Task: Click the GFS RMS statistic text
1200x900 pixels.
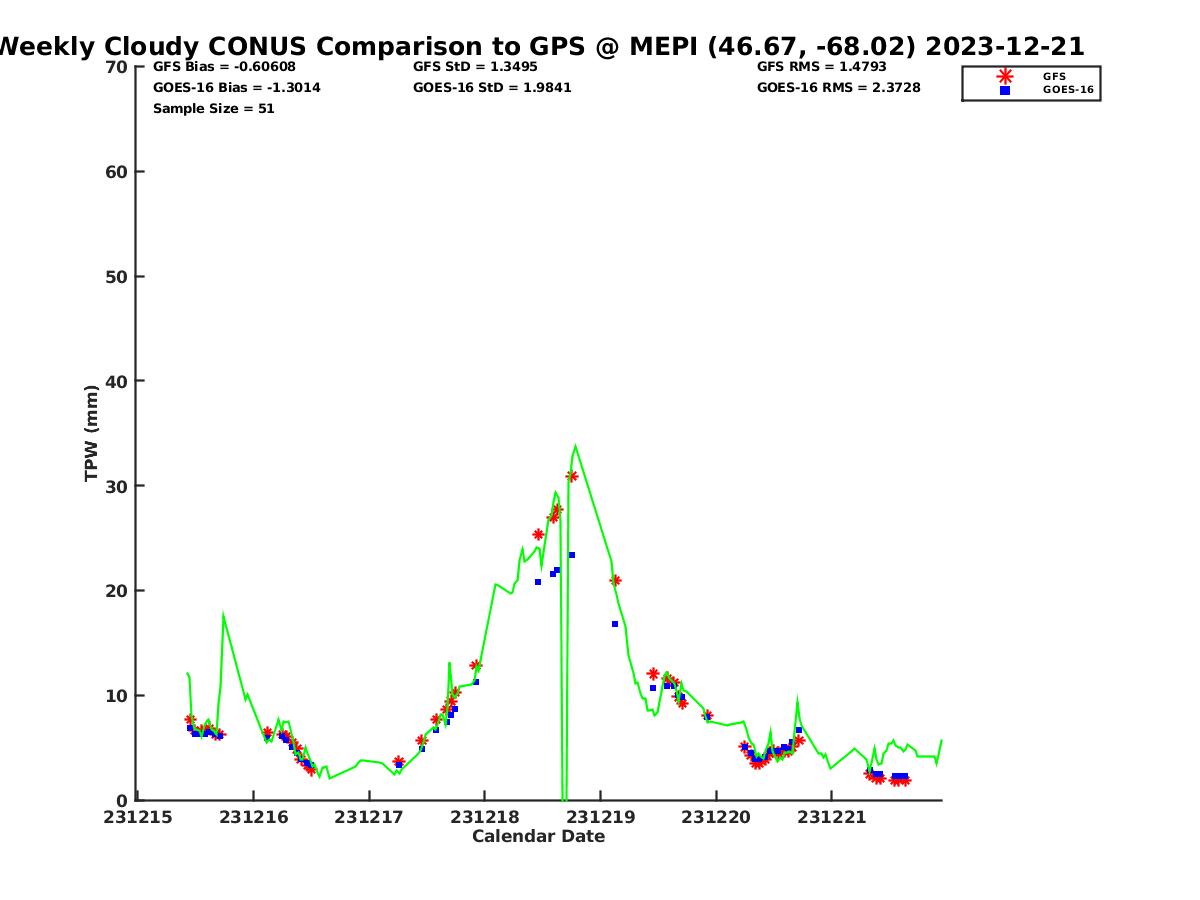Action: point(821,67)
